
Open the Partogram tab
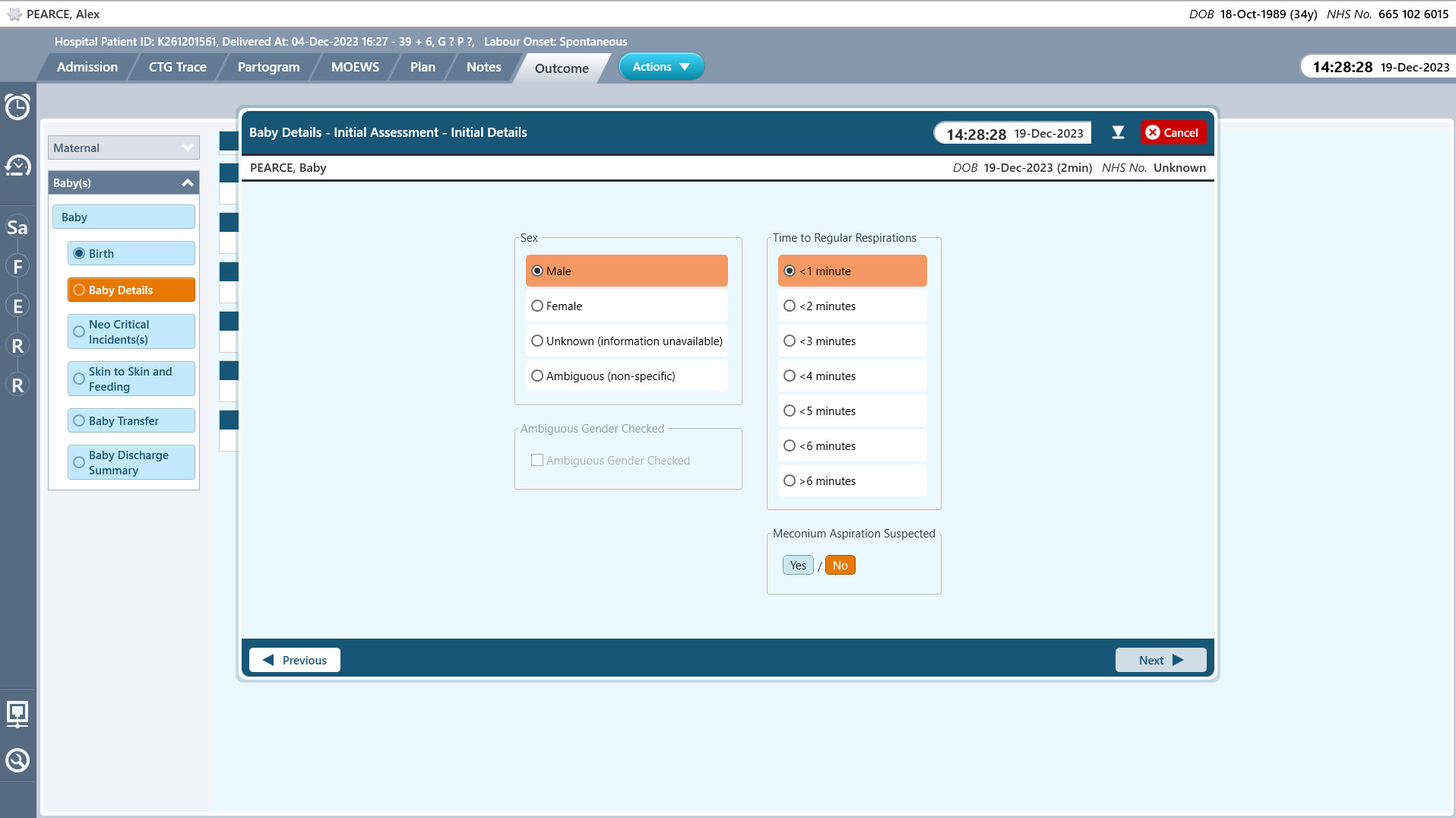(268, 67)
